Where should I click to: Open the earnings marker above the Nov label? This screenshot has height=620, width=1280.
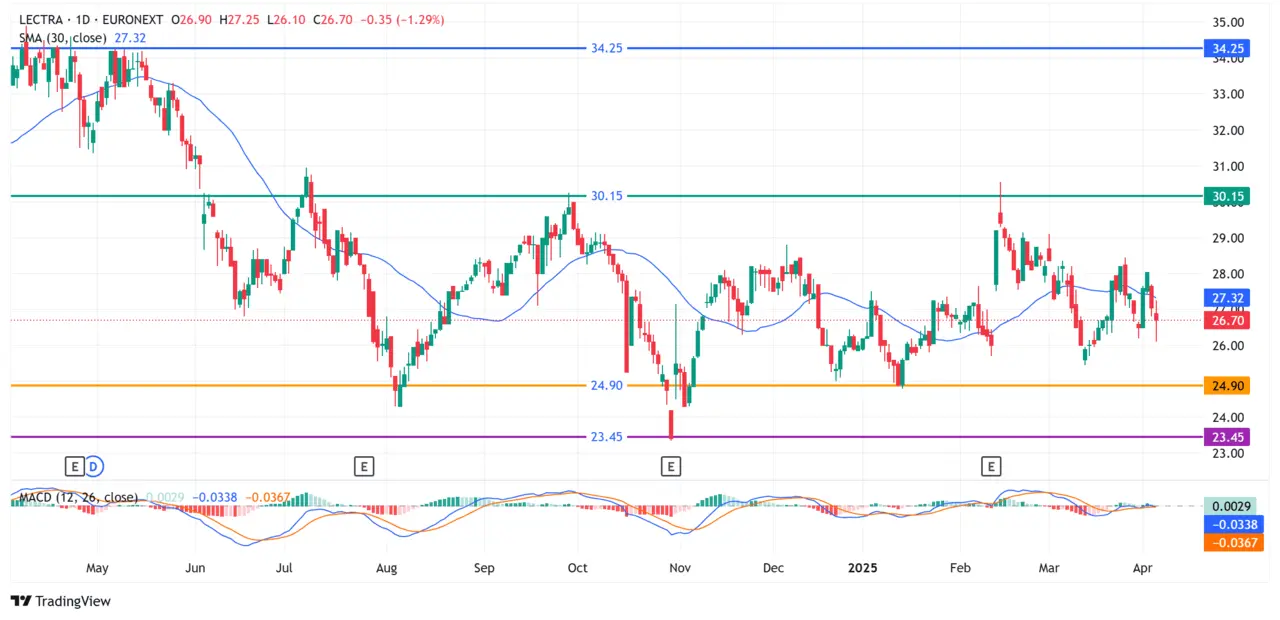click(671, 466)
